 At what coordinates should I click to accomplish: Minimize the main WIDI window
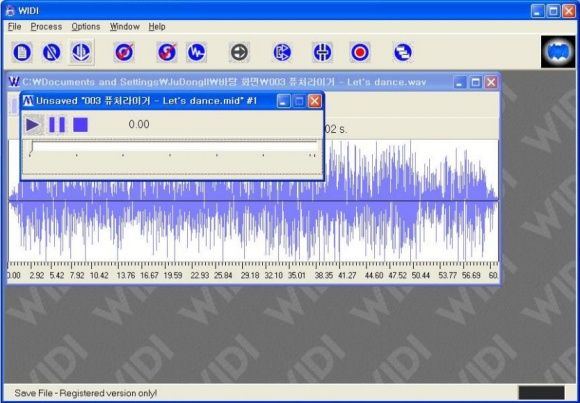click(x=537, y=11)
